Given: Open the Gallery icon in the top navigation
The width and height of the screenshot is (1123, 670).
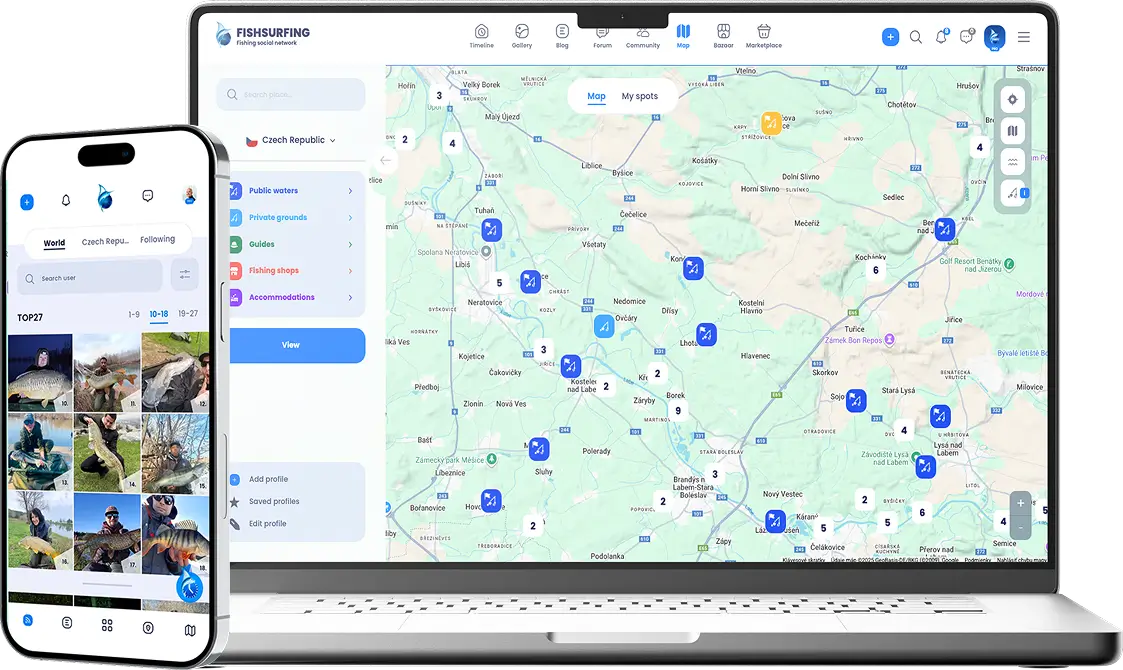Looking at the screenshot, I should (522, 36).
